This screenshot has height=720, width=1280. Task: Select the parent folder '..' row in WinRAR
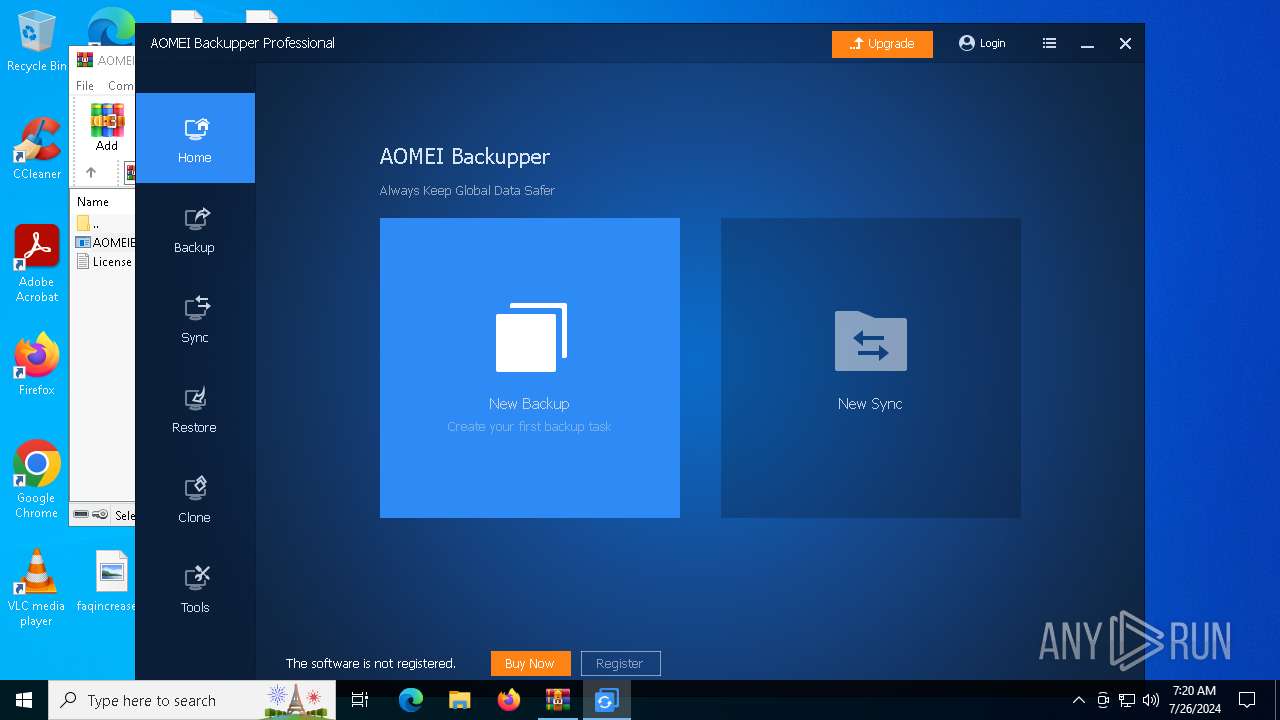[x=104, y=223]
